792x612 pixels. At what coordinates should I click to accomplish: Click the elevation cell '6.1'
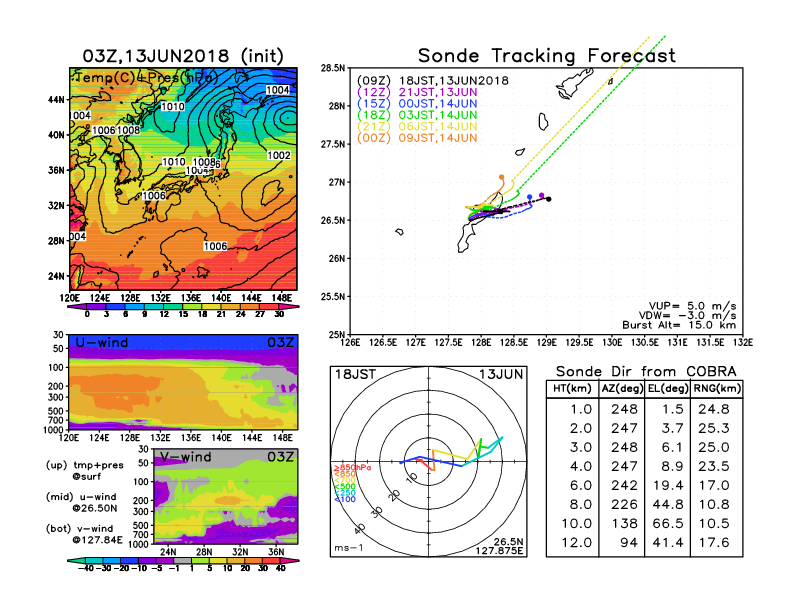pyautogui.click(x=672, y=447)
